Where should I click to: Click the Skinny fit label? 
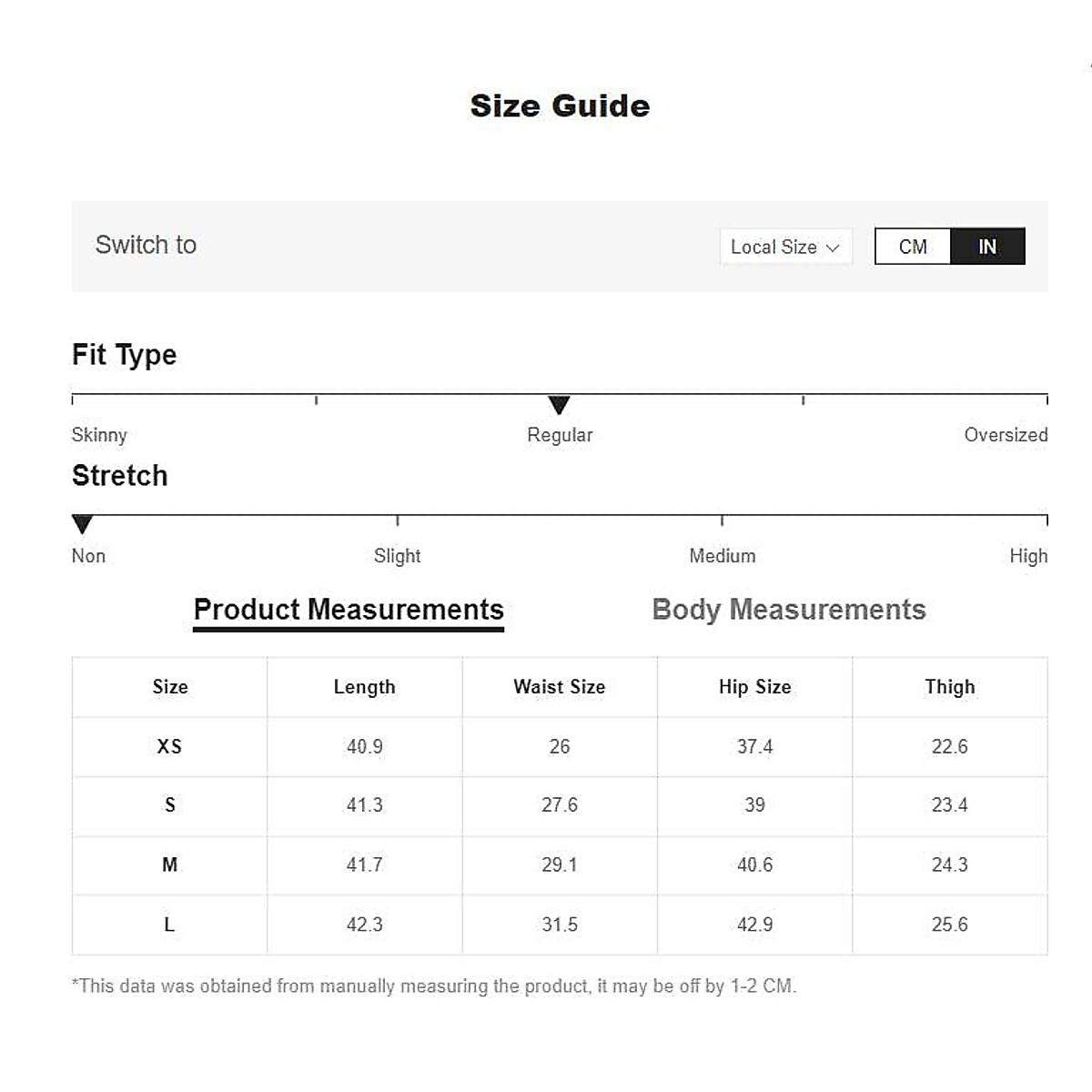[x=99, y=435]
